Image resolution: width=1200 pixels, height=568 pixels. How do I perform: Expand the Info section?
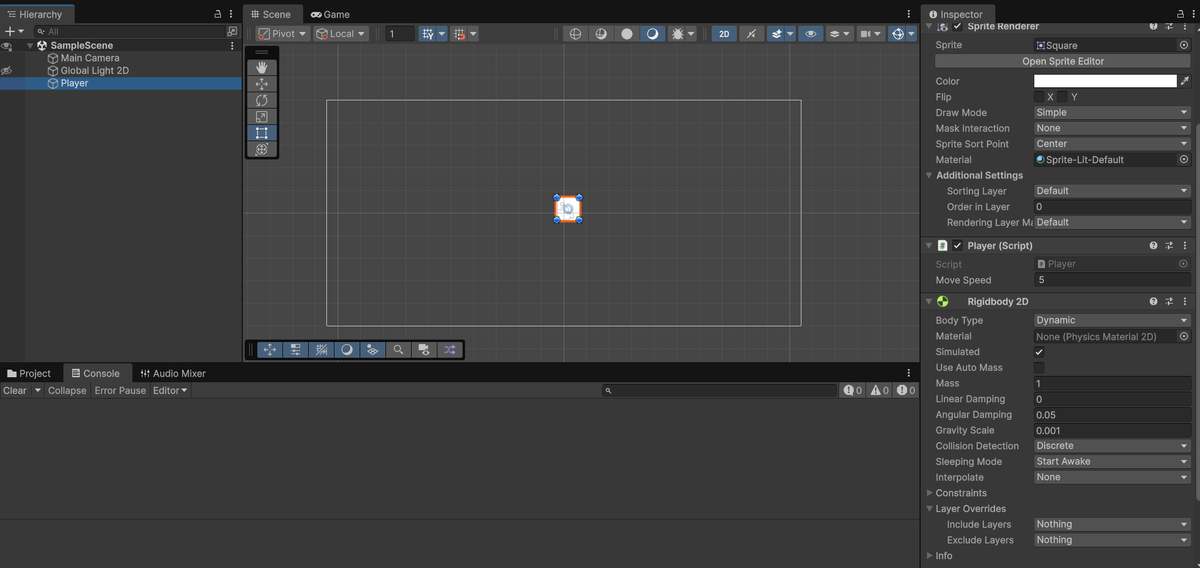coord(929,556)
